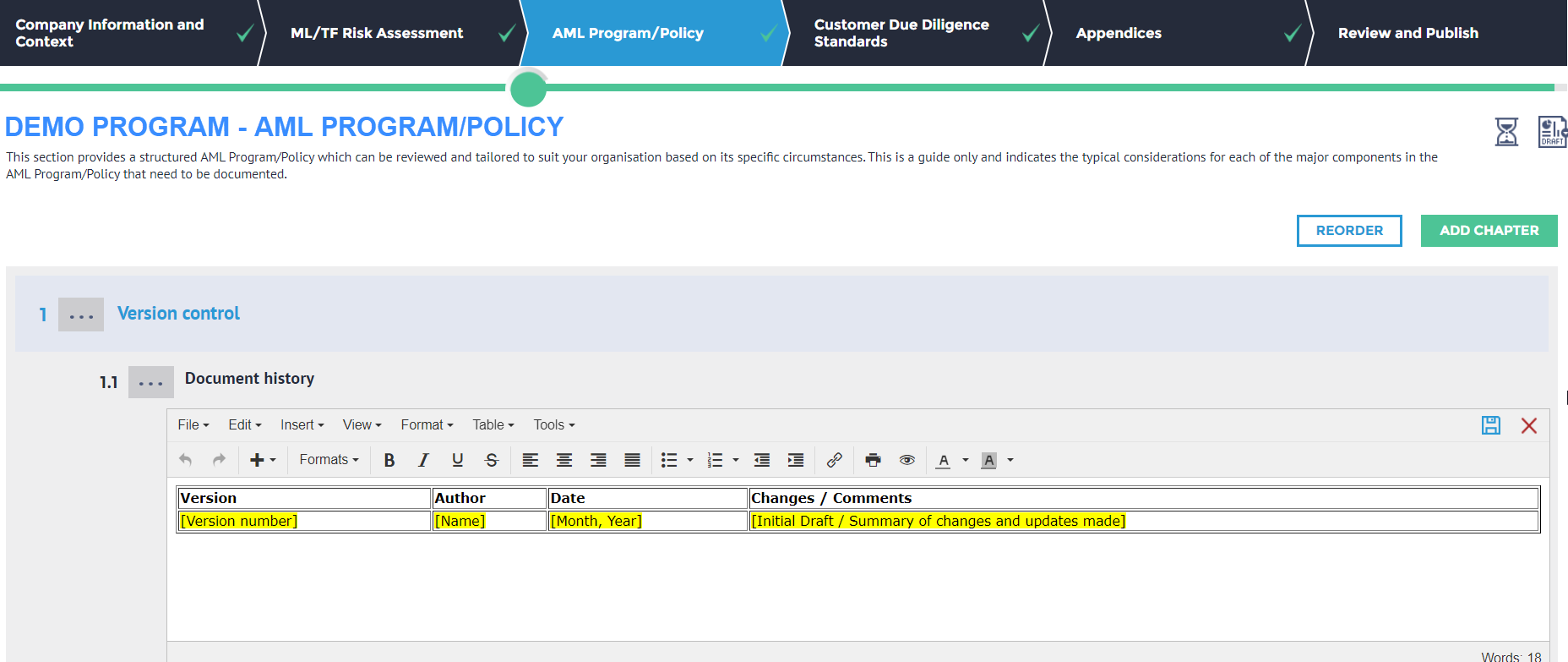1568x662 pixels.
Task: Open the File menu
Action: tap(193, 425)
